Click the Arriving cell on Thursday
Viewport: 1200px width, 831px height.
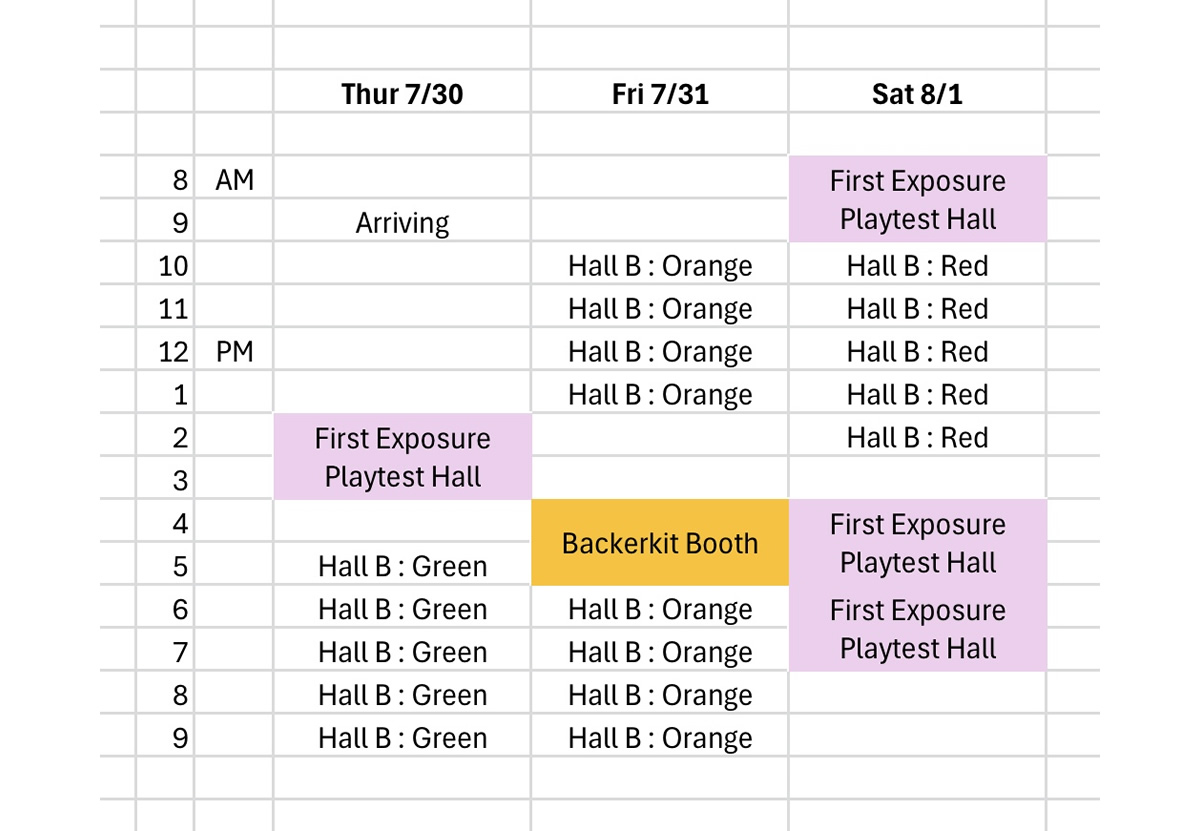[x=402, y=220]
